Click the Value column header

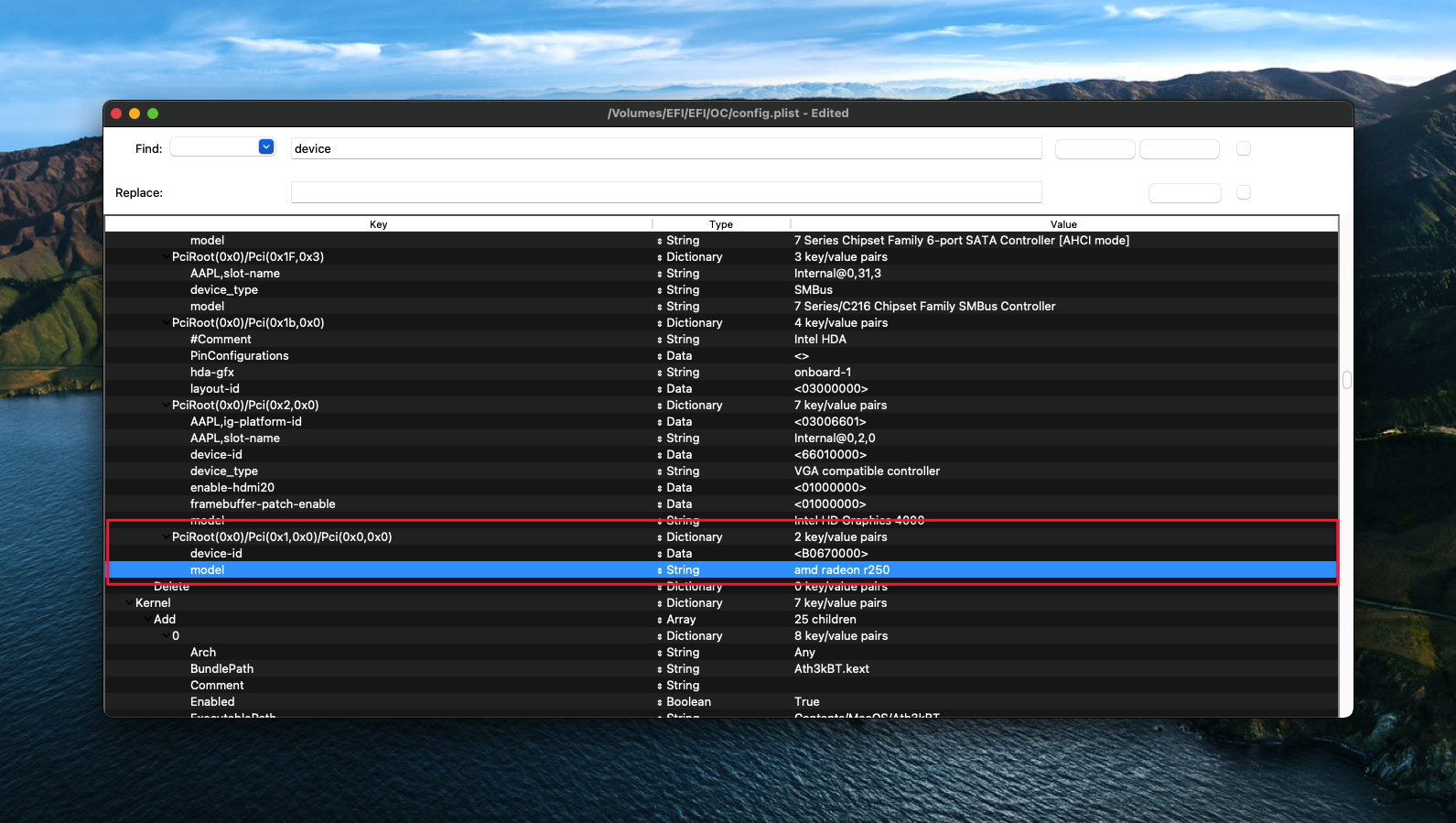(1063, 224)
